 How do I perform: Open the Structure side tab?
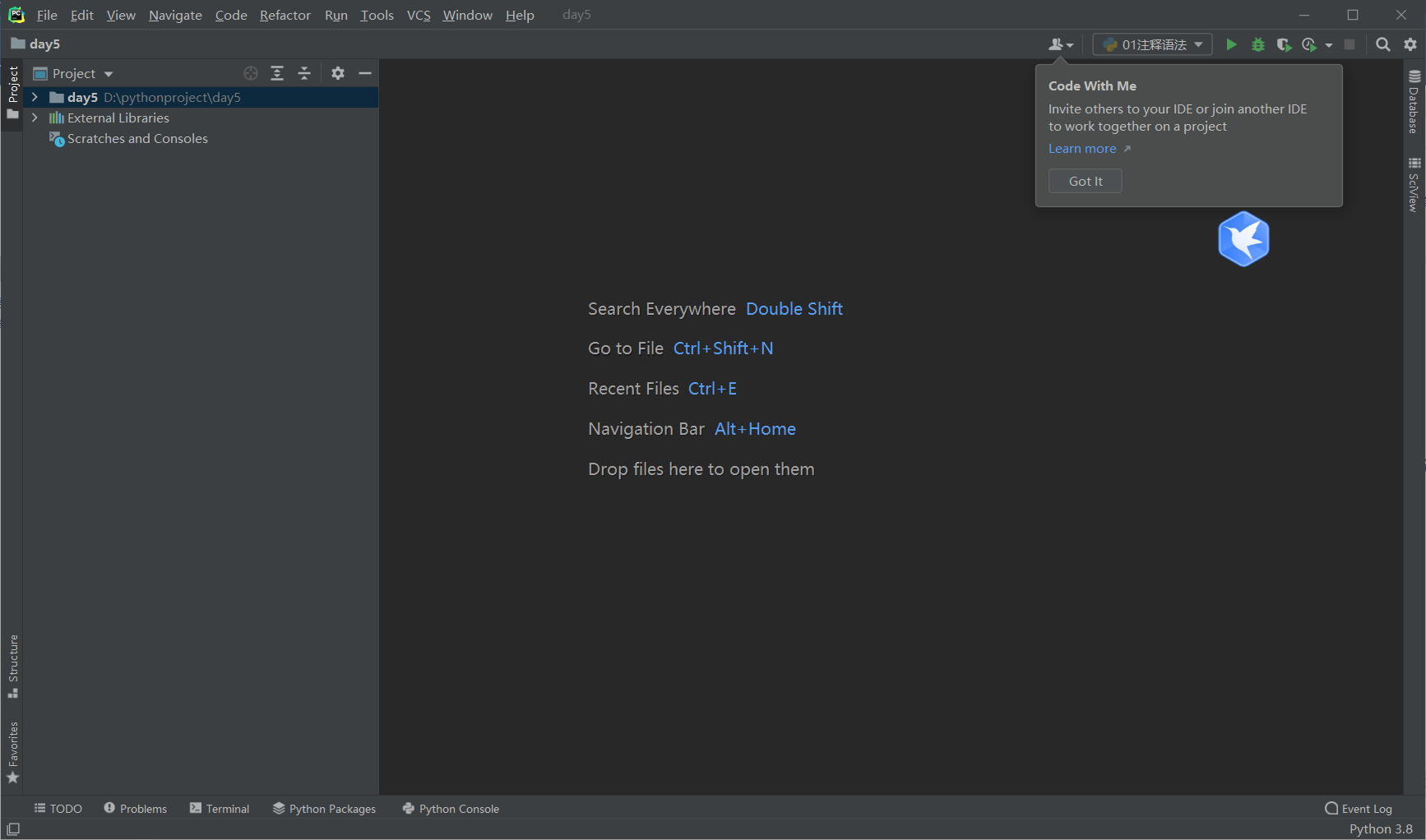pyautogui.click(x=12, y=666)
